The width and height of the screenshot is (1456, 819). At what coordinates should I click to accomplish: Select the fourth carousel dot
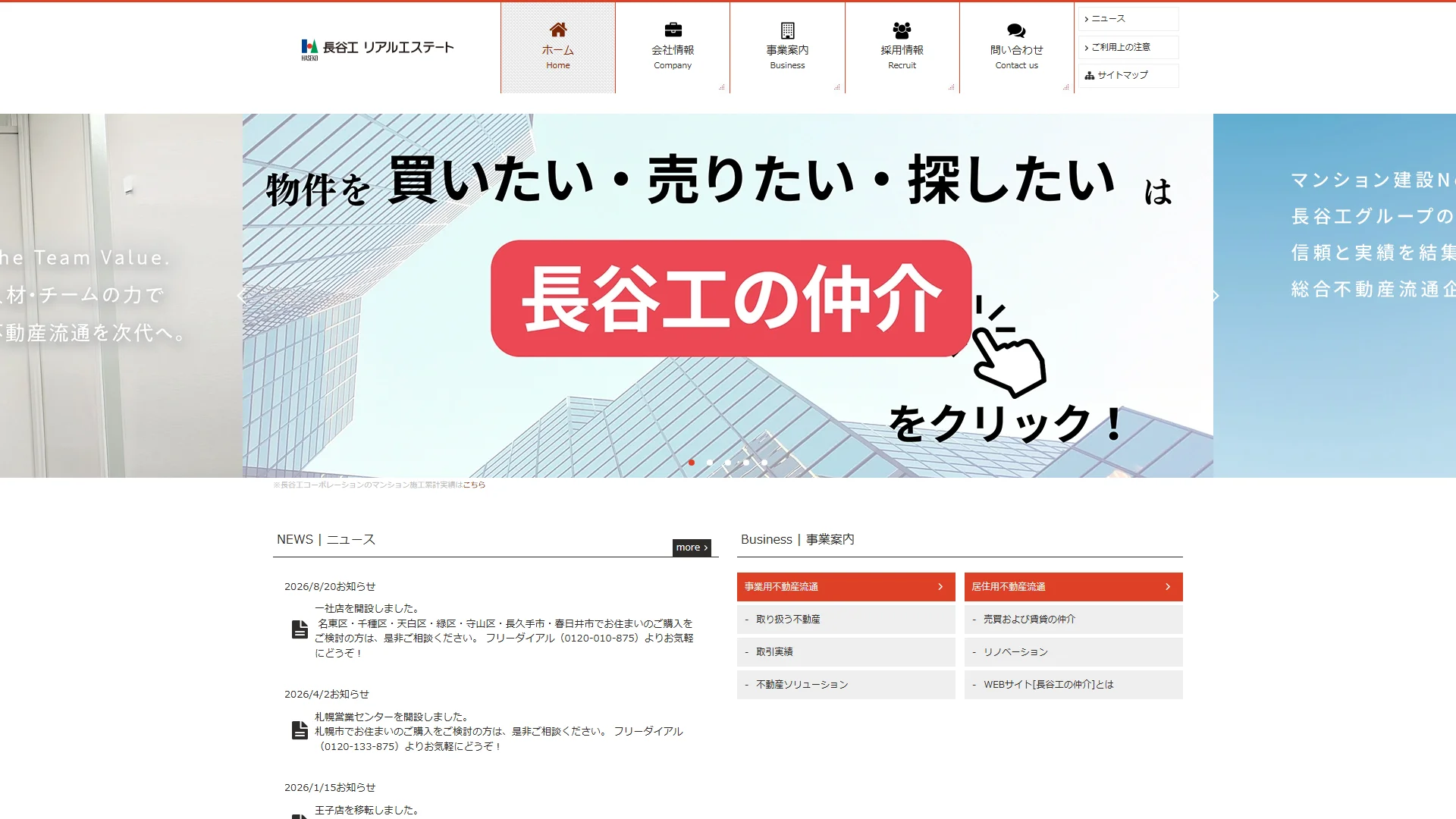coord(746,463)
